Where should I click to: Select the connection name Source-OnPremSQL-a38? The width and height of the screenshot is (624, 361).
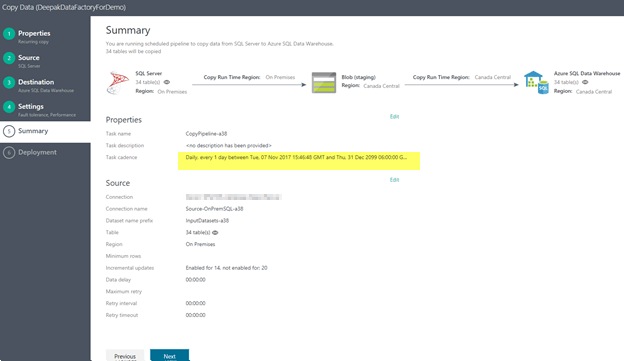(x=214, y=209)
